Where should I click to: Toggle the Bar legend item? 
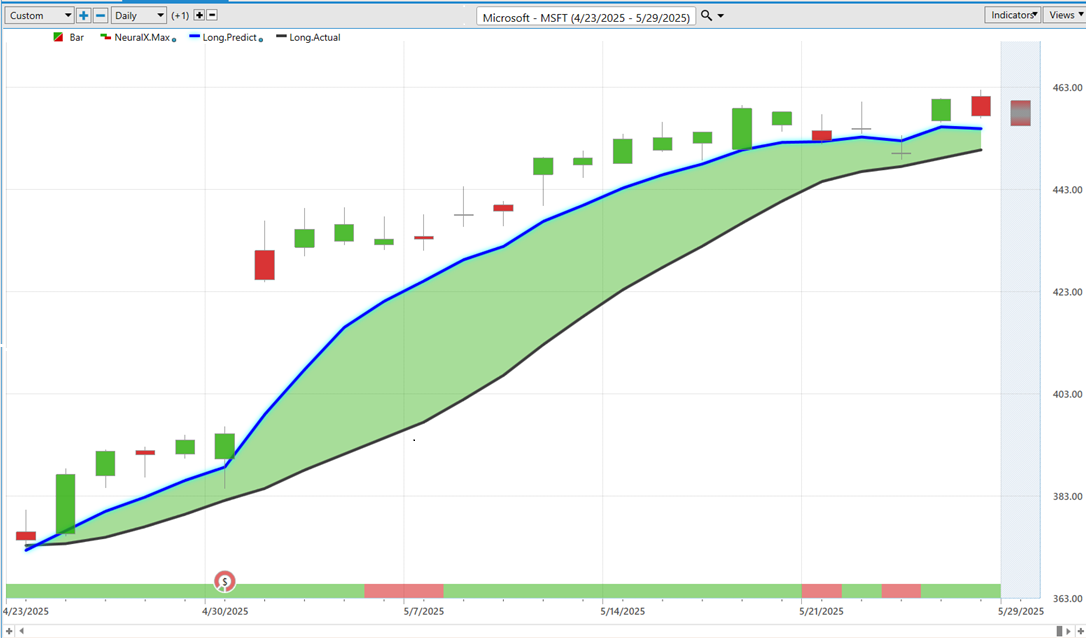[x=69, y=37]
